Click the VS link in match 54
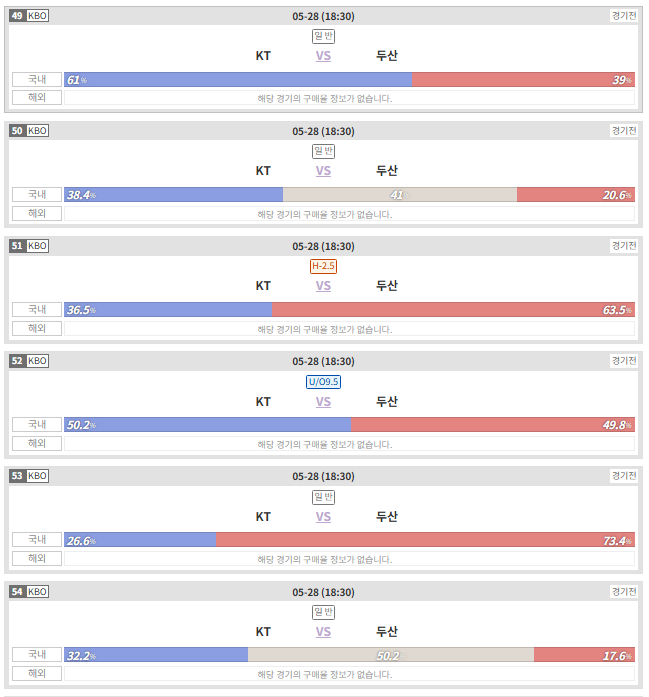This screenshot has width=649, height=697. (x=323, y=632)
